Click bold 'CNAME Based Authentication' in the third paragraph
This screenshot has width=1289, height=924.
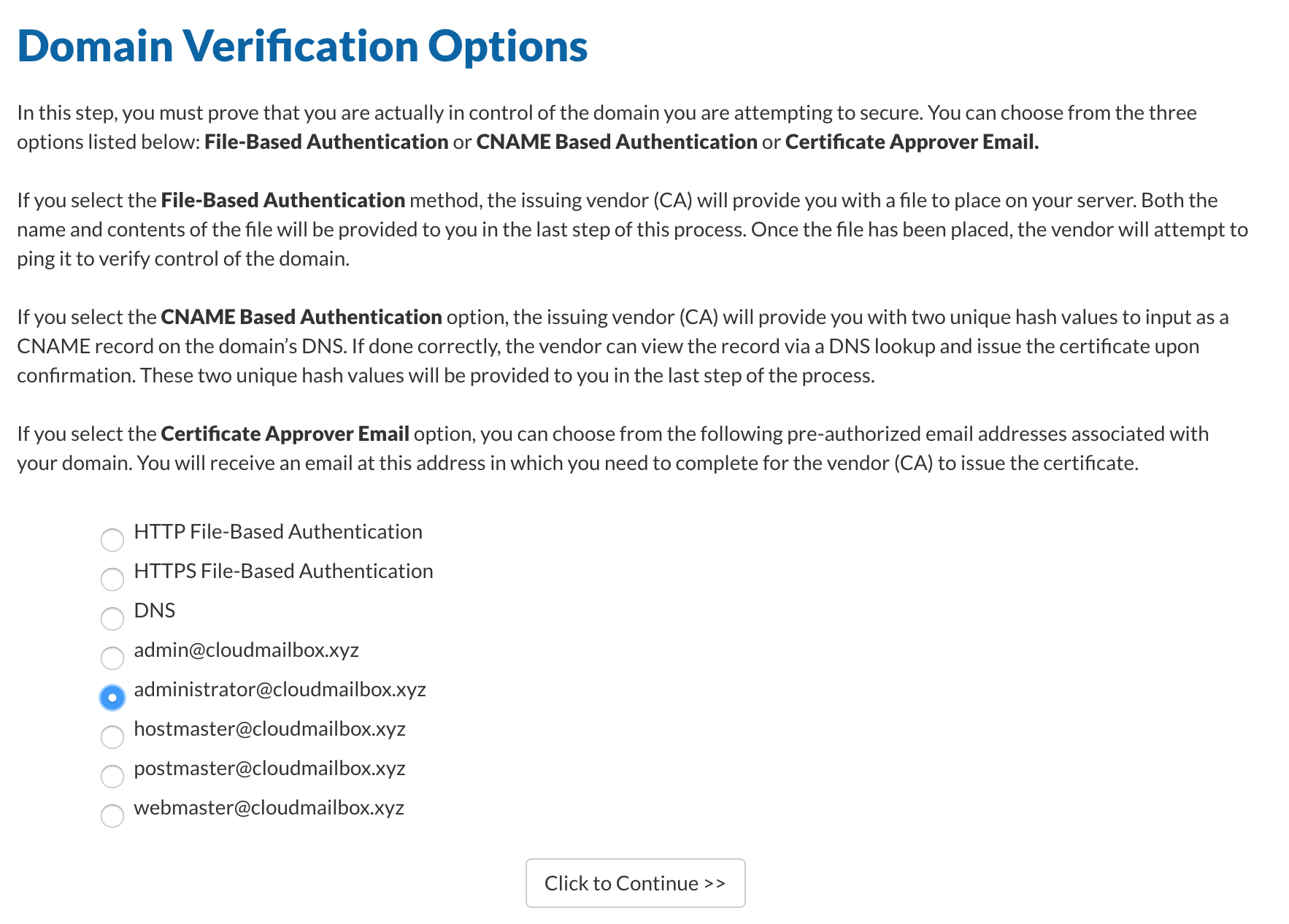[301, 317]
